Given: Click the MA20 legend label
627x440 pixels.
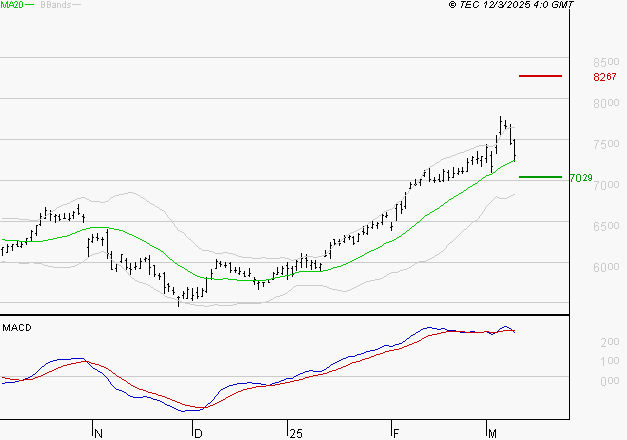Looking at the screenshot, I should click(12, 5).
